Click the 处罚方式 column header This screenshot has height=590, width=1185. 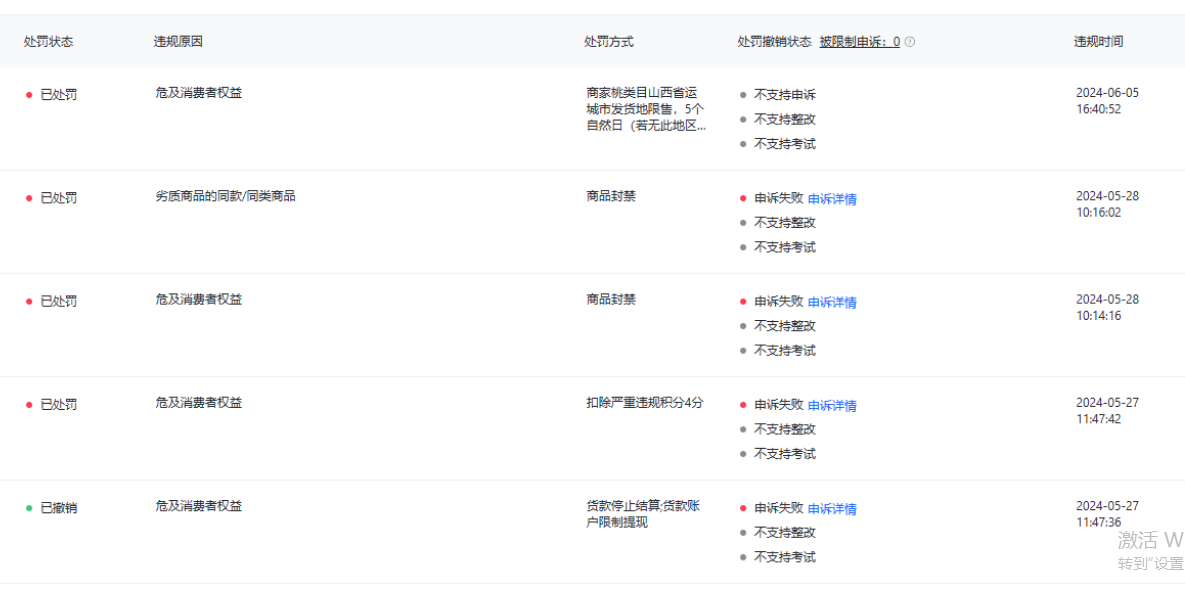[x=609, y=42]
